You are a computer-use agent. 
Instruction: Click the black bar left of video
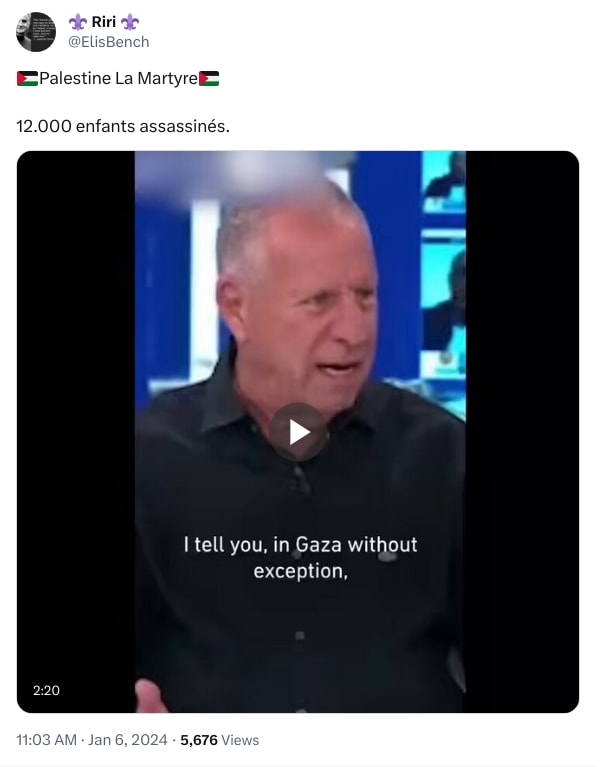coord(76,432)
